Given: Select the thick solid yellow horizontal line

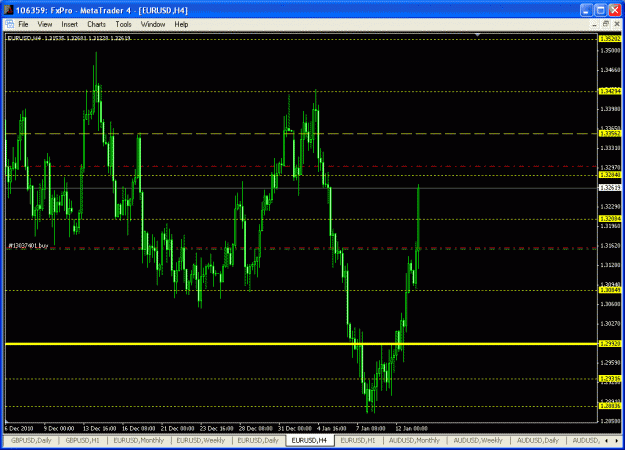Looking at the screenshot, I should (x=301, y=344).
